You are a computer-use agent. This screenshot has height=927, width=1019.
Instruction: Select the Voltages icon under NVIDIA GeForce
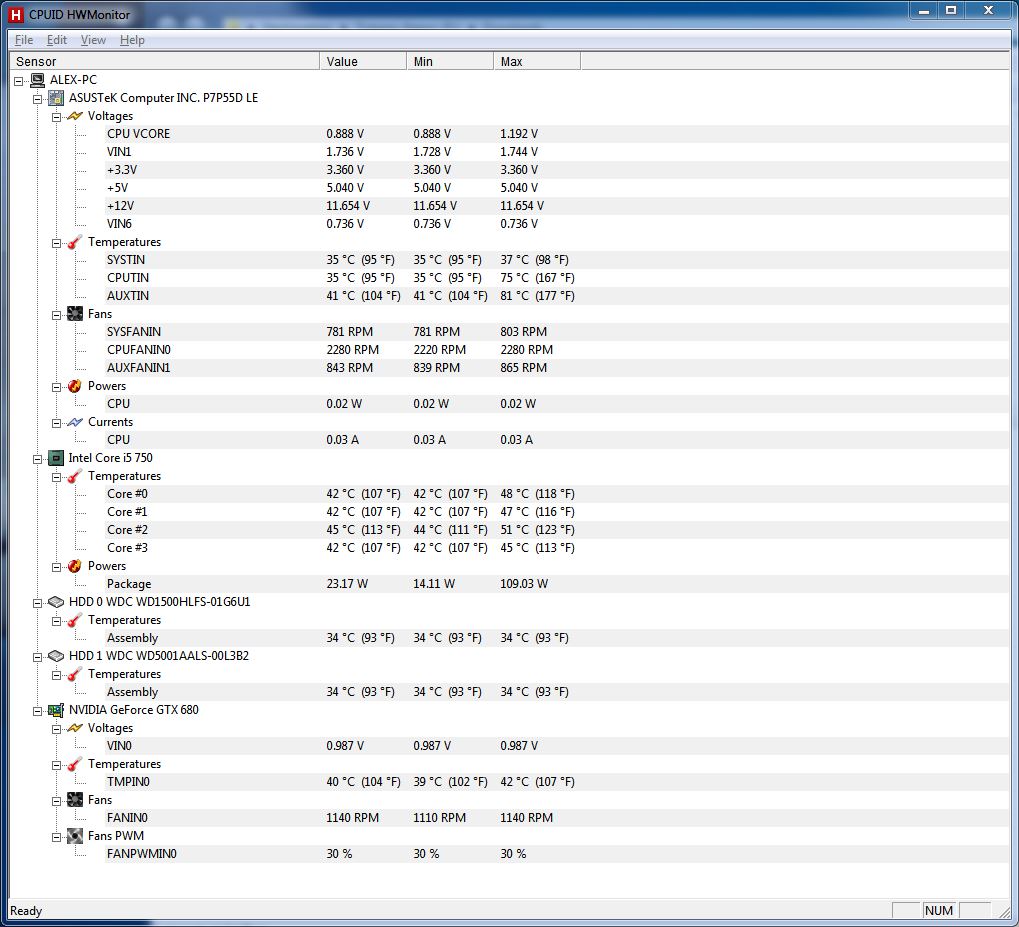(75, 728)
